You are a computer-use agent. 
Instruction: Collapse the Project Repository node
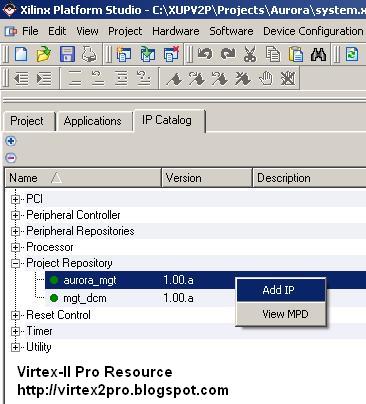pyautogui.click(x=15, y=263)
